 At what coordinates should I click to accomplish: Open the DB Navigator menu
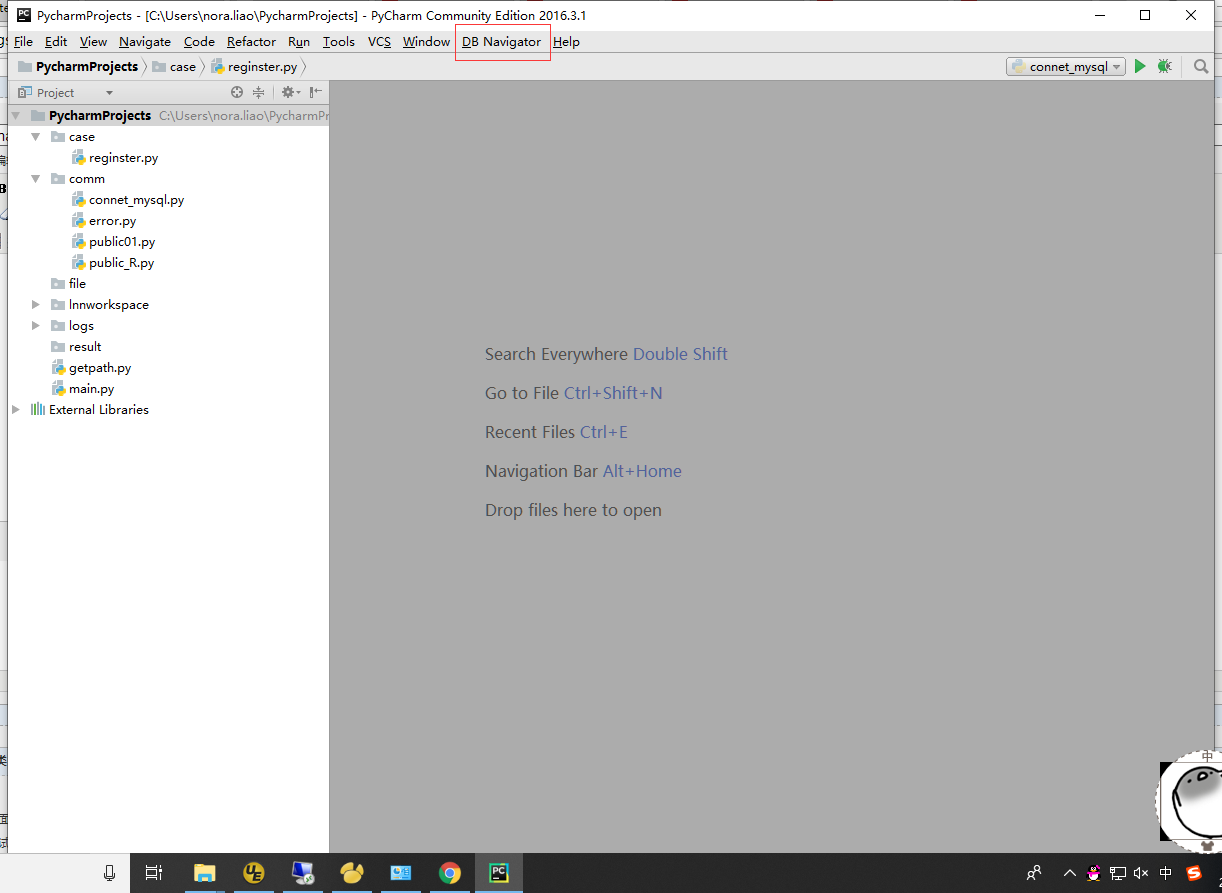(501, 42)
